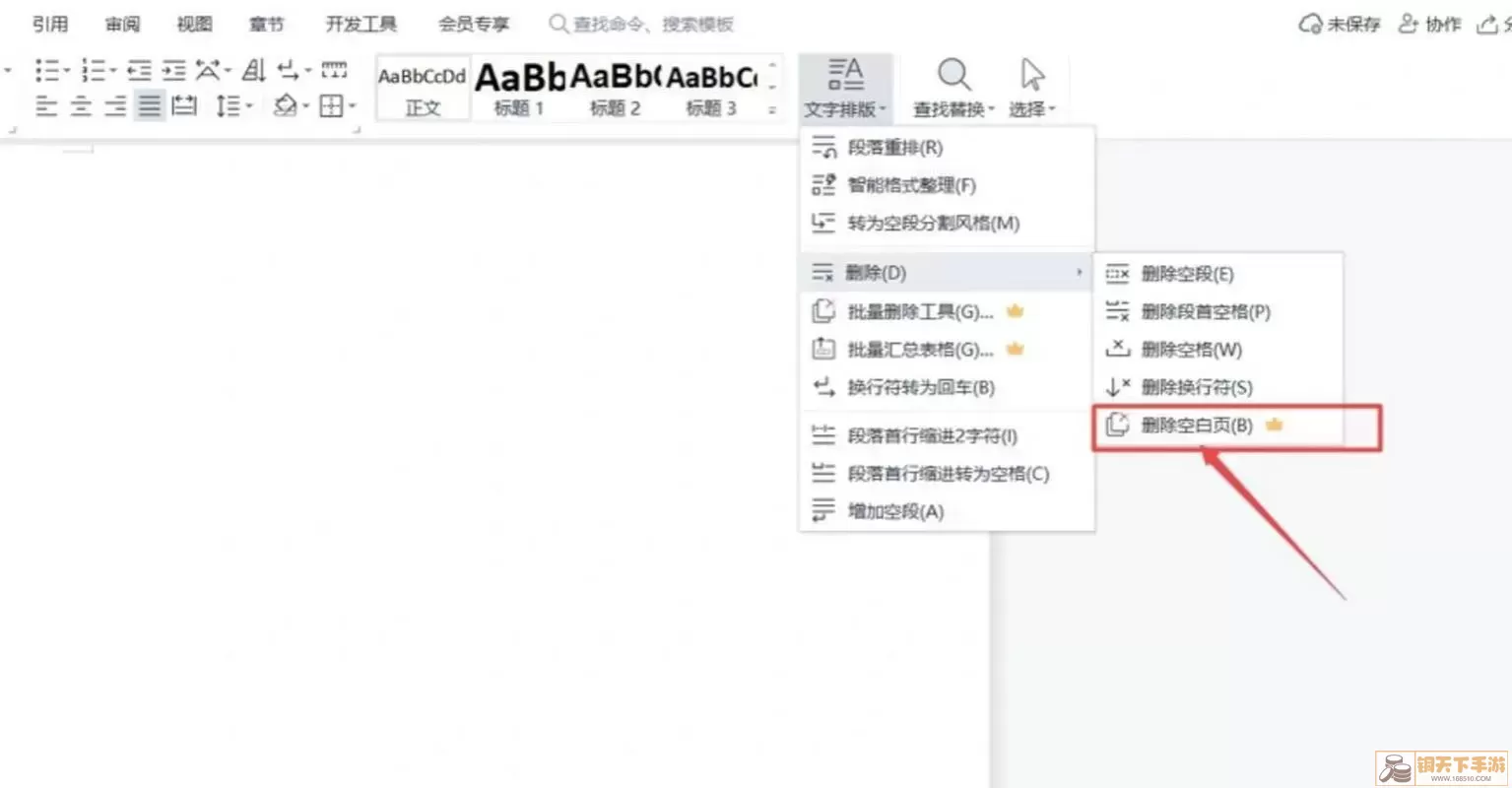Select 删除段首空格(P) in the submenu
The image size is (1512, 788).
pos(1218,311)
